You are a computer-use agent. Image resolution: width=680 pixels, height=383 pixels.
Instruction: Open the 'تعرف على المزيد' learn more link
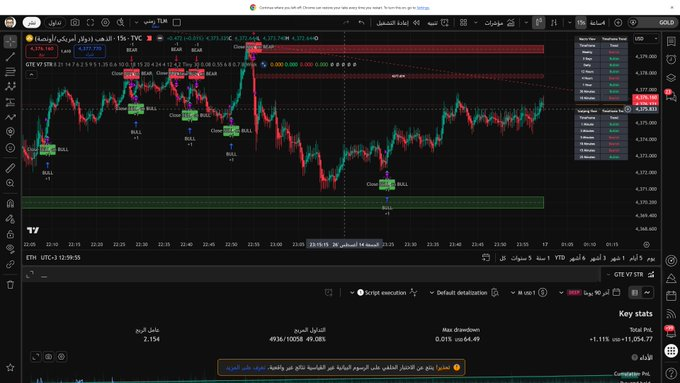pos(245,367)
